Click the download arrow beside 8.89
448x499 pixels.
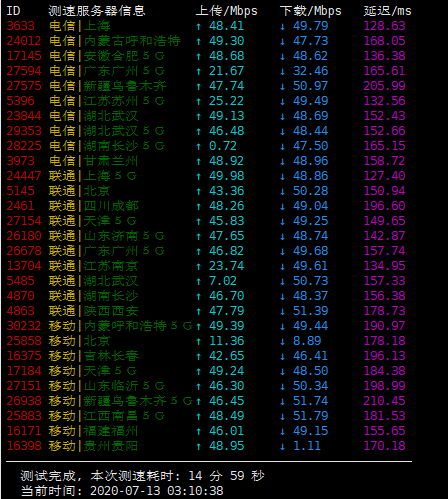tap(283, 341)
